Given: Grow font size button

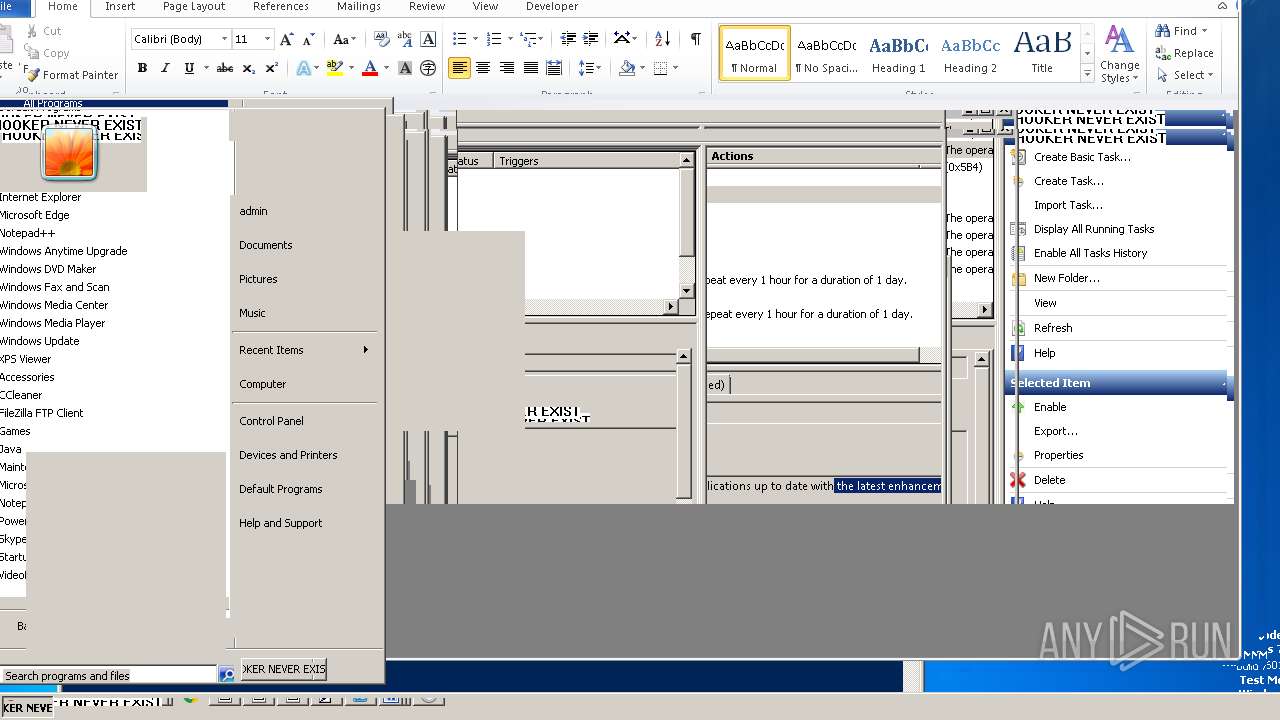Looking at the screenshot, I should pyautogui.click(x=287, y=39).
